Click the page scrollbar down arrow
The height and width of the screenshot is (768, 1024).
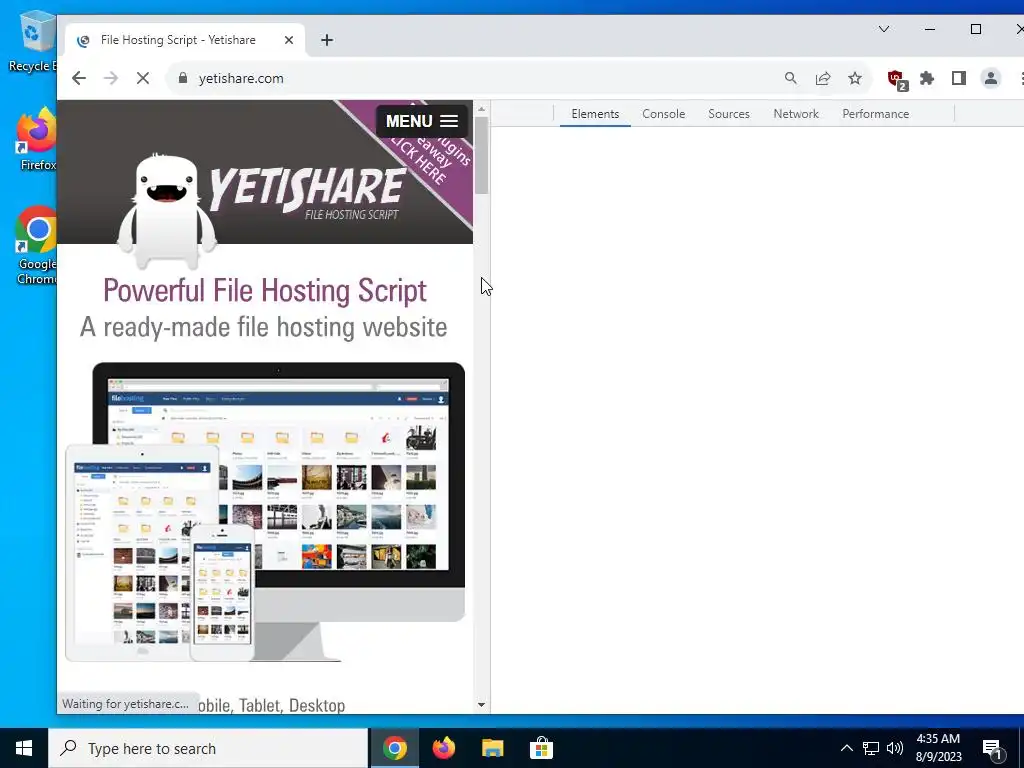click(481, 705)
